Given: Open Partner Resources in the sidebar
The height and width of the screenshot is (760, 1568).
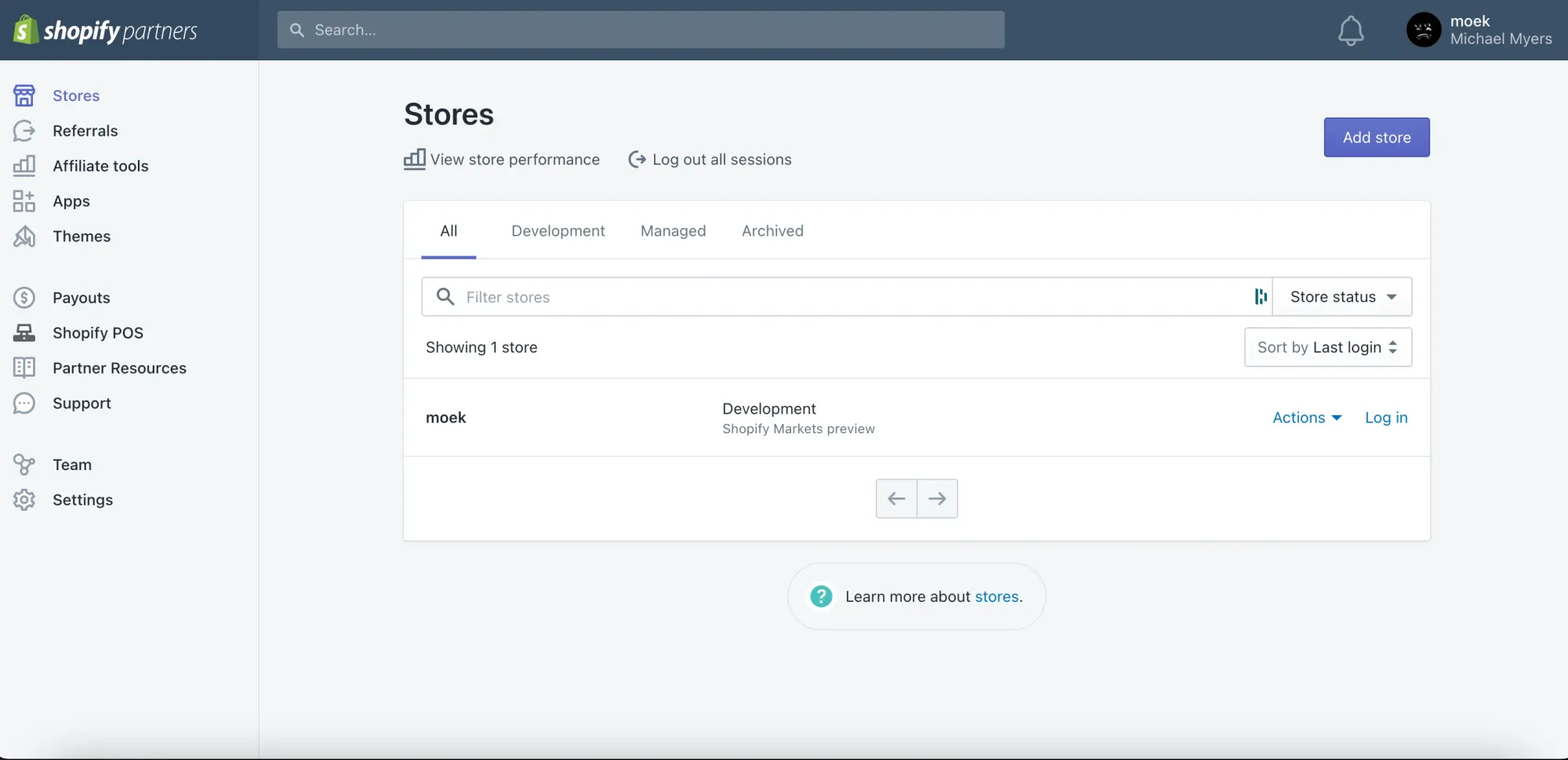Looking at the screenshot, I should tap(119, 368).
